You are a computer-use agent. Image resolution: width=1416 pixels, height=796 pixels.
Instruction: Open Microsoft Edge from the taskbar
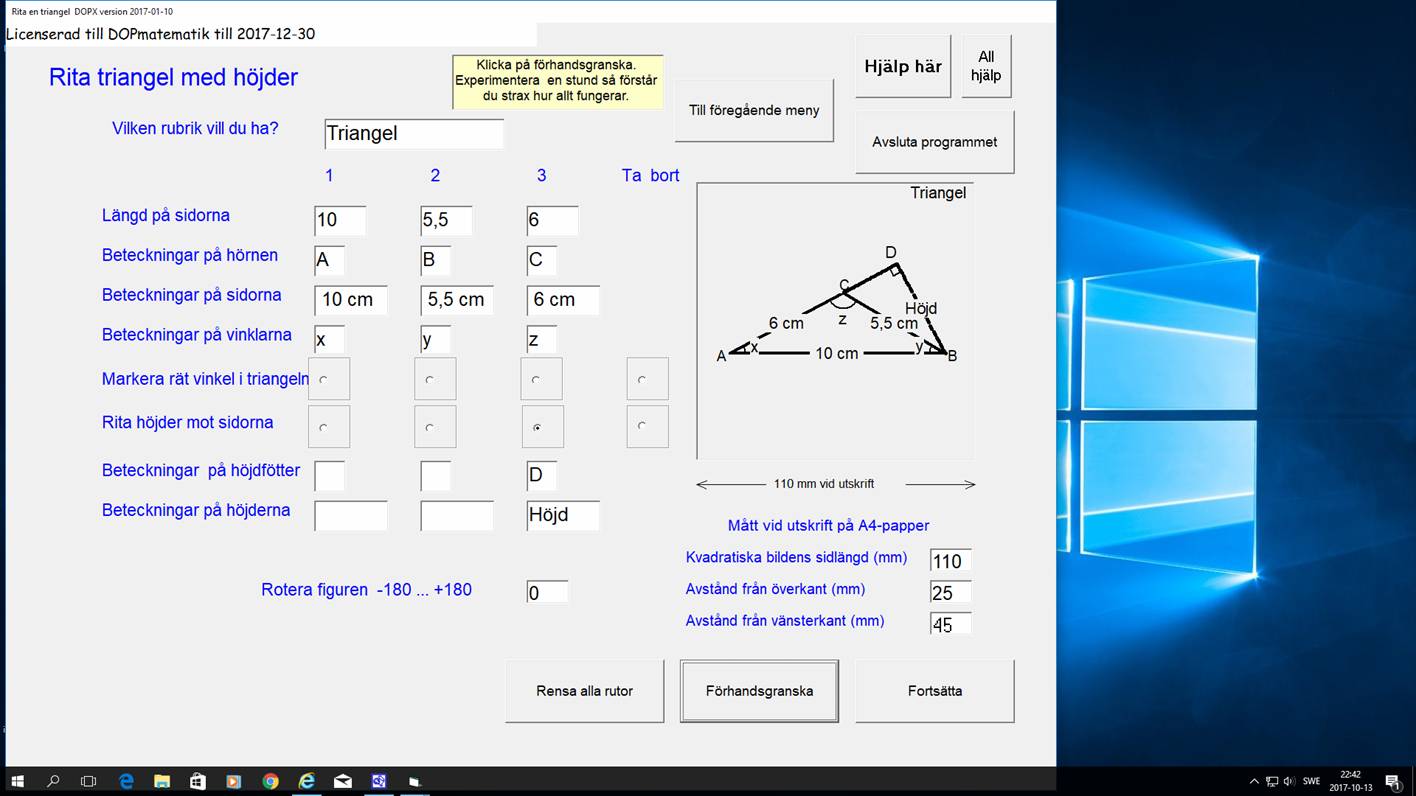(126, 781)
